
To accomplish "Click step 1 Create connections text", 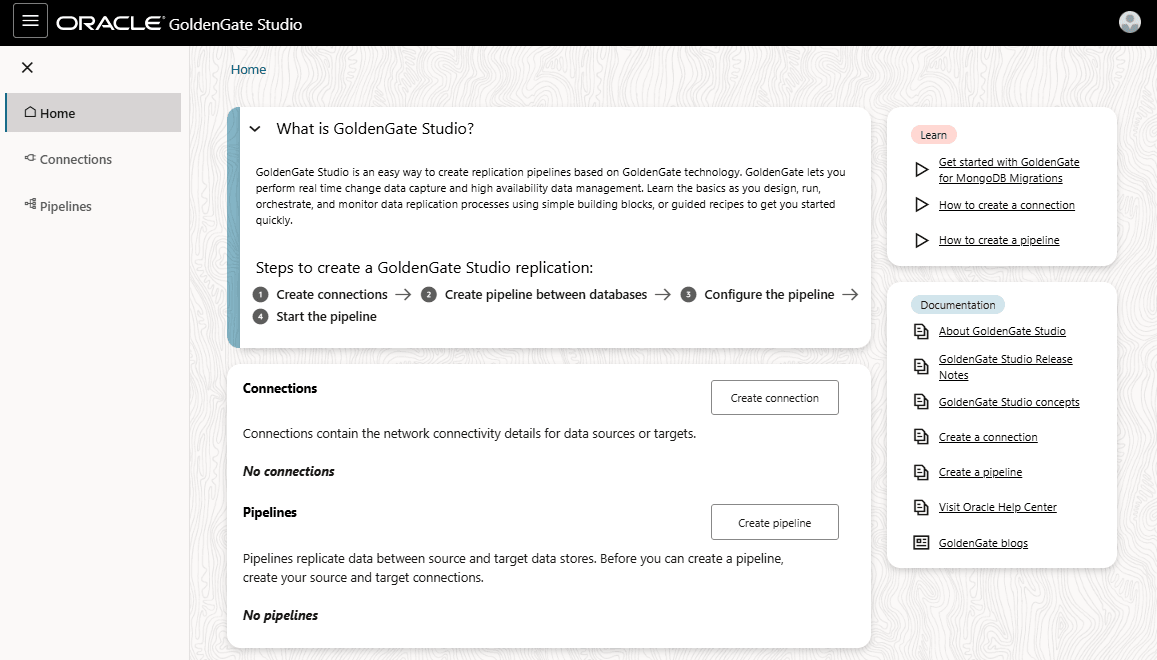I will tap(331, 295).
